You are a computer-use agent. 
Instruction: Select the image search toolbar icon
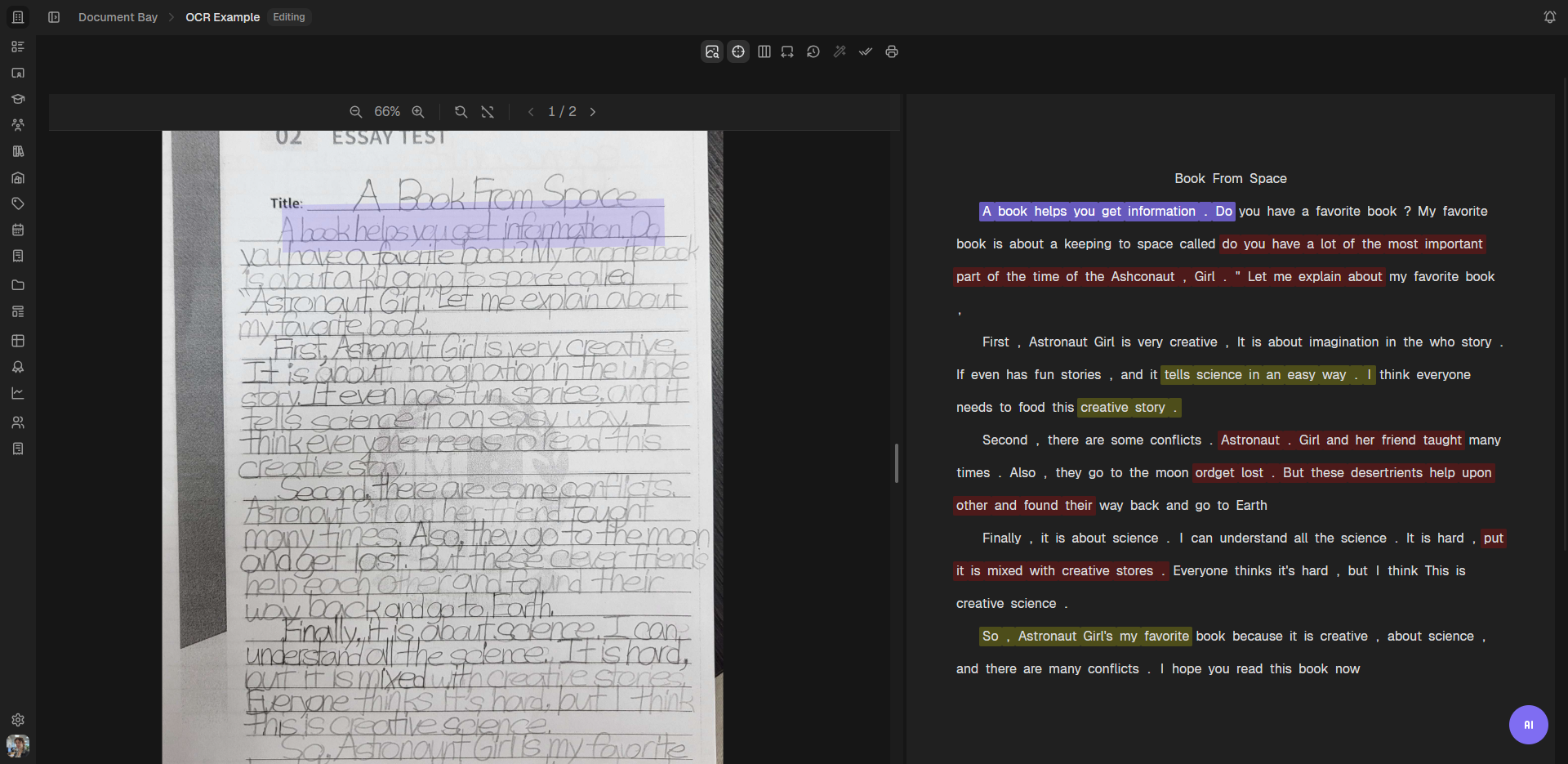coord(711,51)
